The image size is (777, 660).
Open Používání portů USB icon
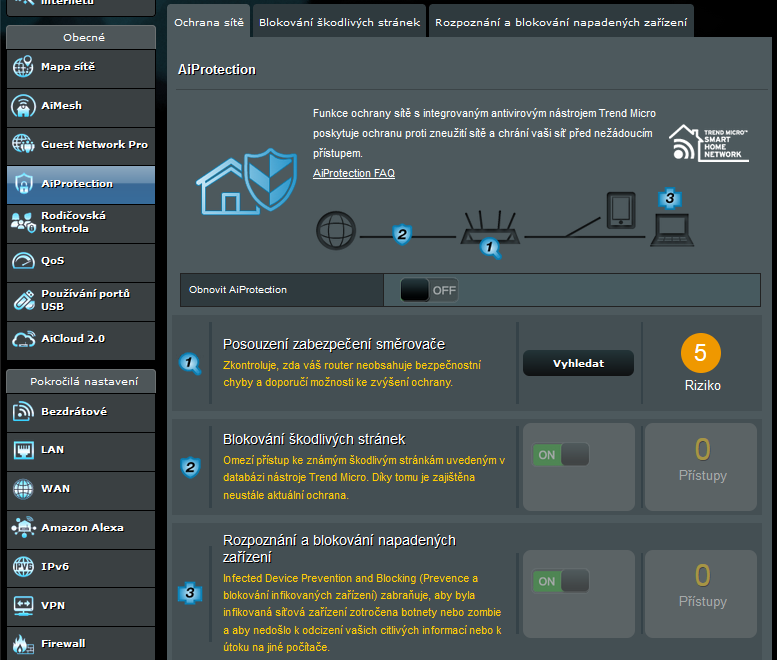click(23, 300)
